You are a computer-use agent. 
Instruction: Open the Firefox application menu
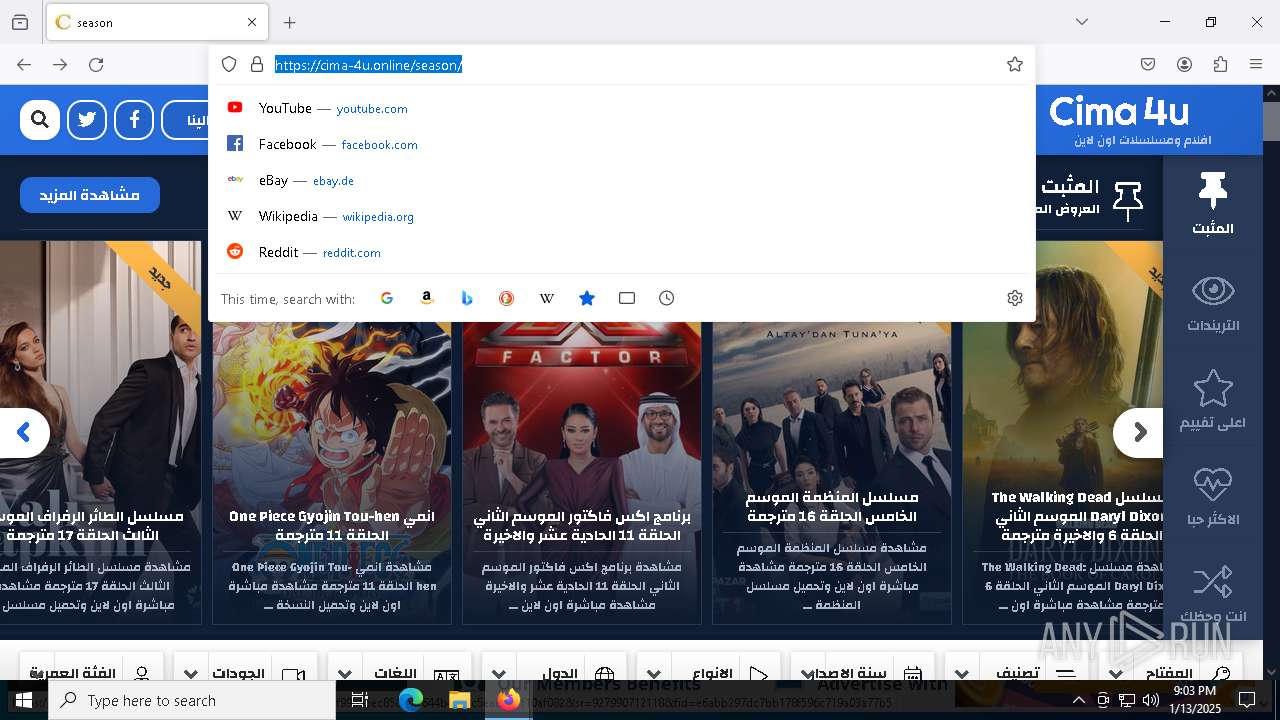[x=1256, y=65]
